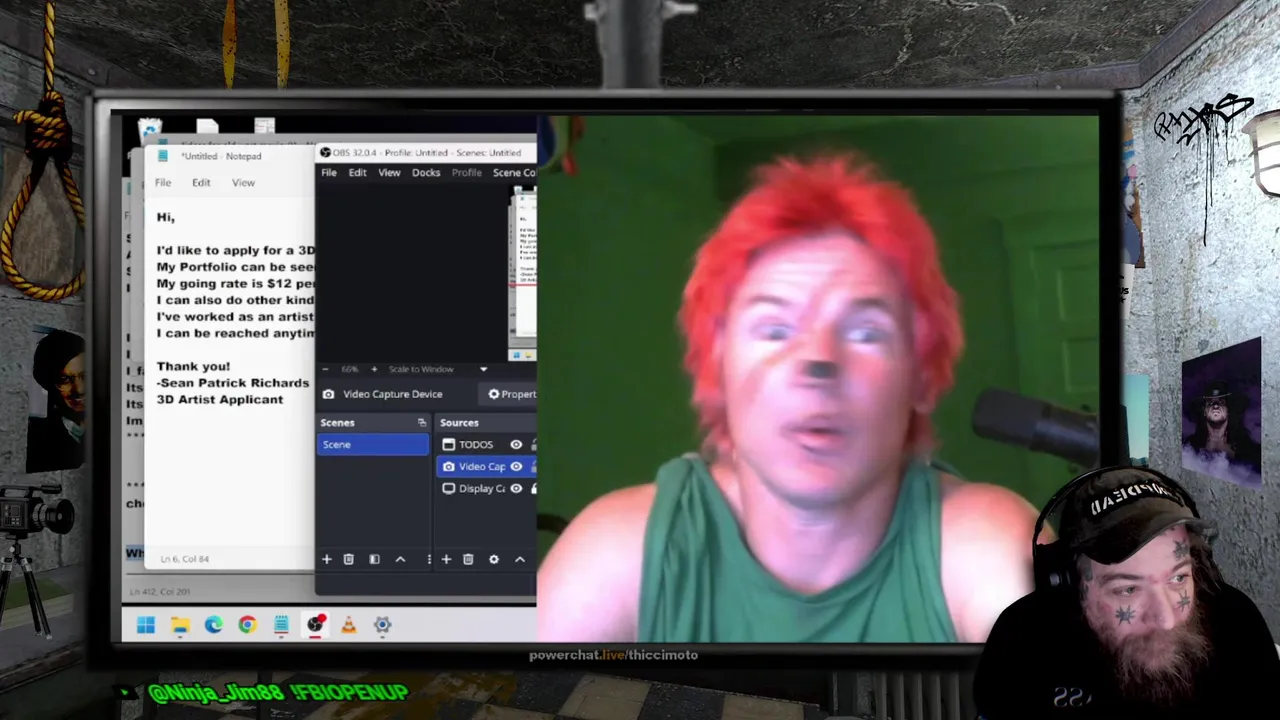Select the TODOS source row
This screenshot has height=720, width=1280.
(x=486, y=445)
